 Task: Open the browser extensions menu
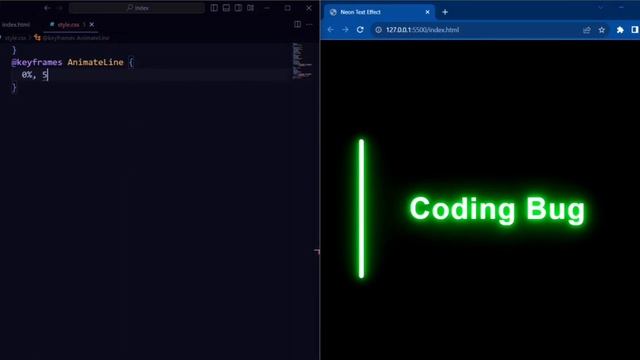pyautogui.click(x=620, y=30)
